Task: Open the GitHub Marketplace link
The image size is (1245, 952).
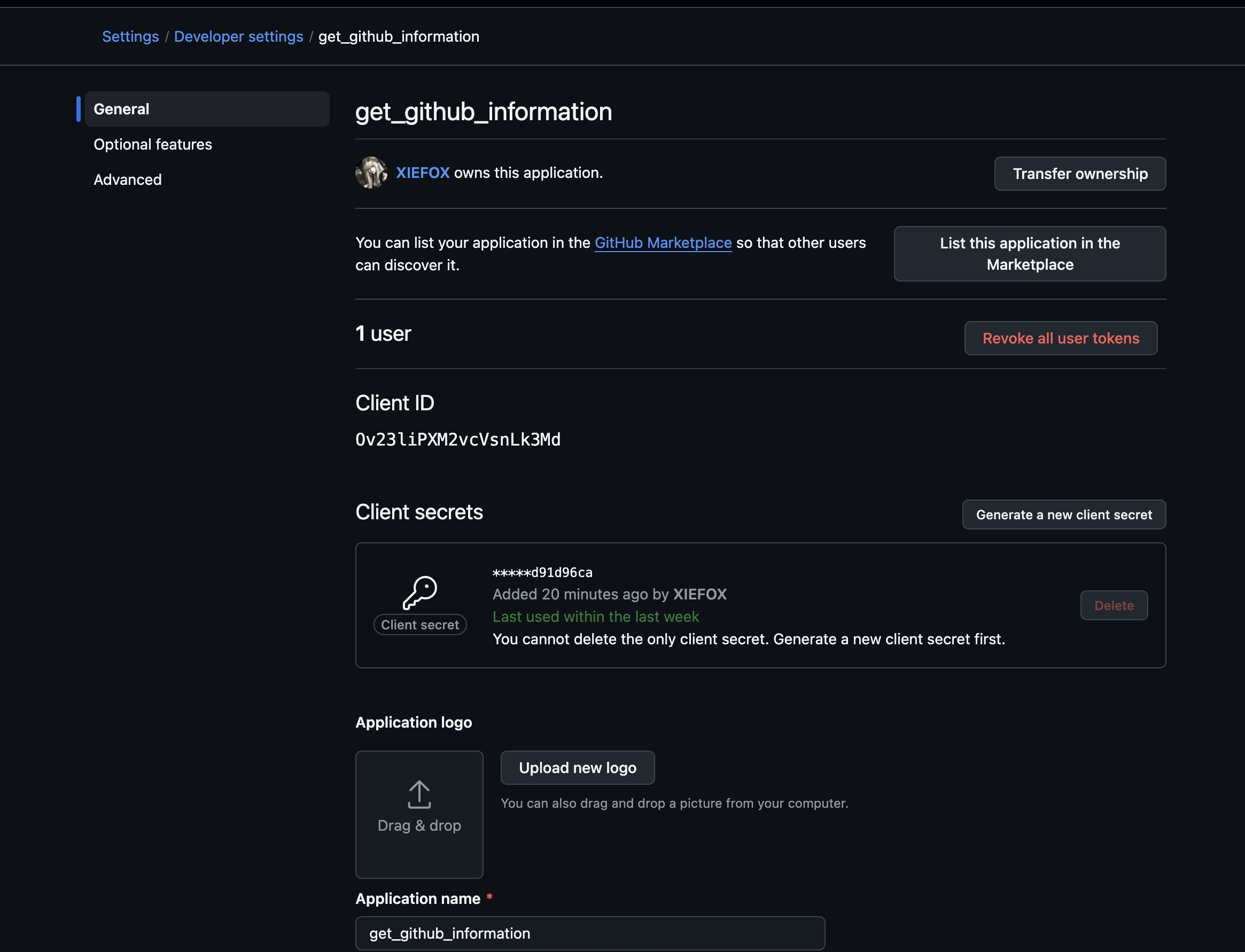Action: pyautogui.click(x=663, y=243)
